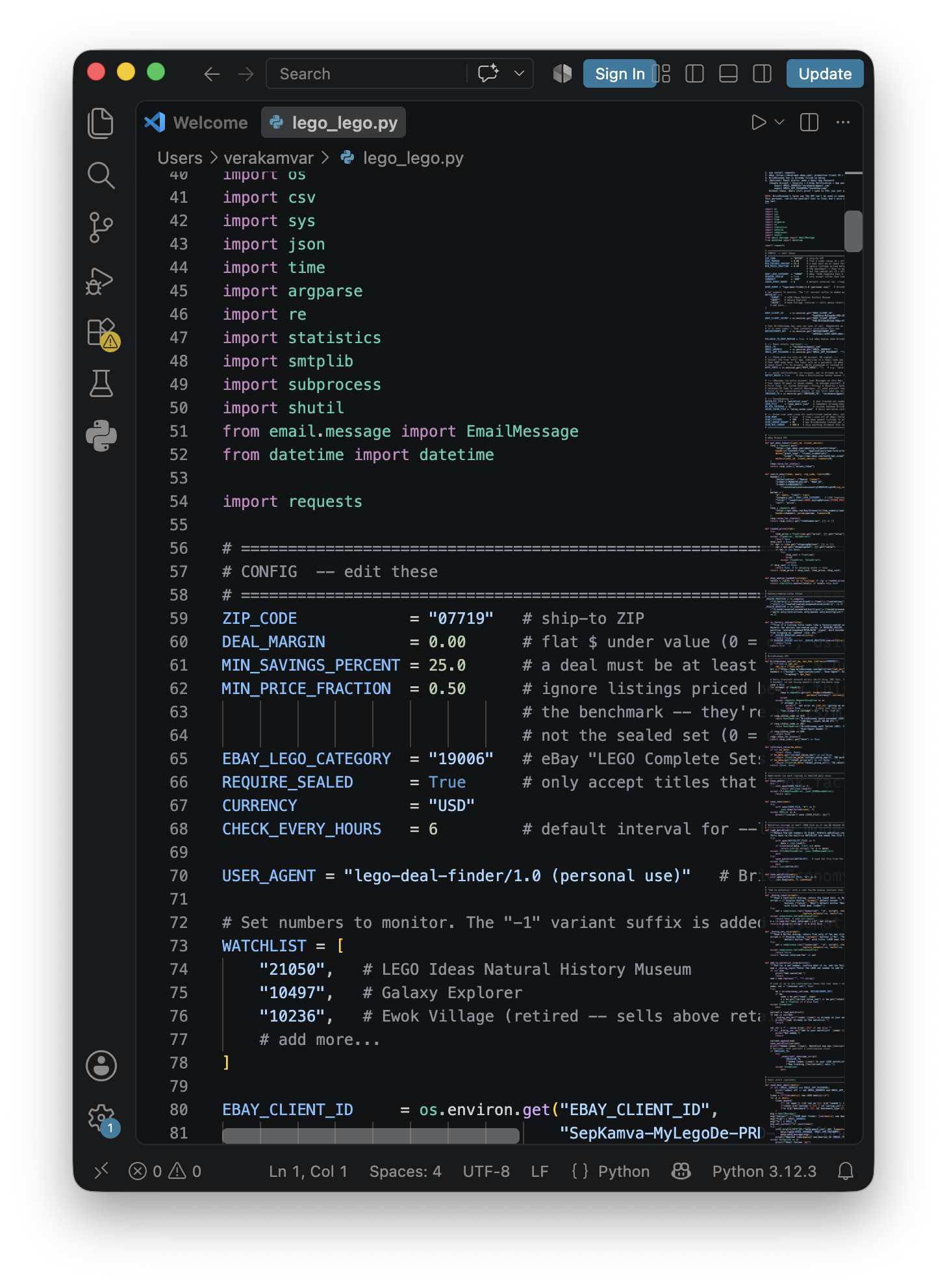Screen dimensions: 947x1288
Task: Click the "10497" watchlist entry
Action: tap(292, 992)
